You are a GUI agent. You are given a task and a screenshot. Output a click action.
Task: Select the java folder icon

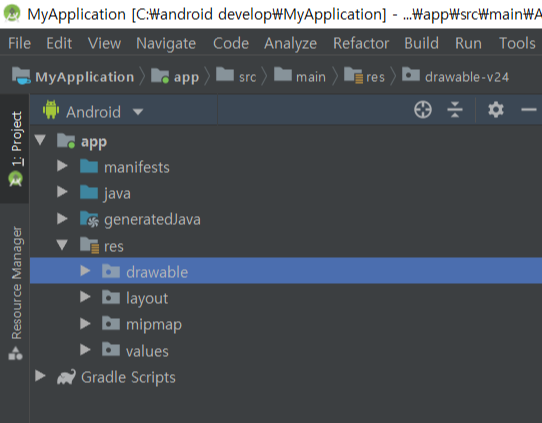coord(89,192)
